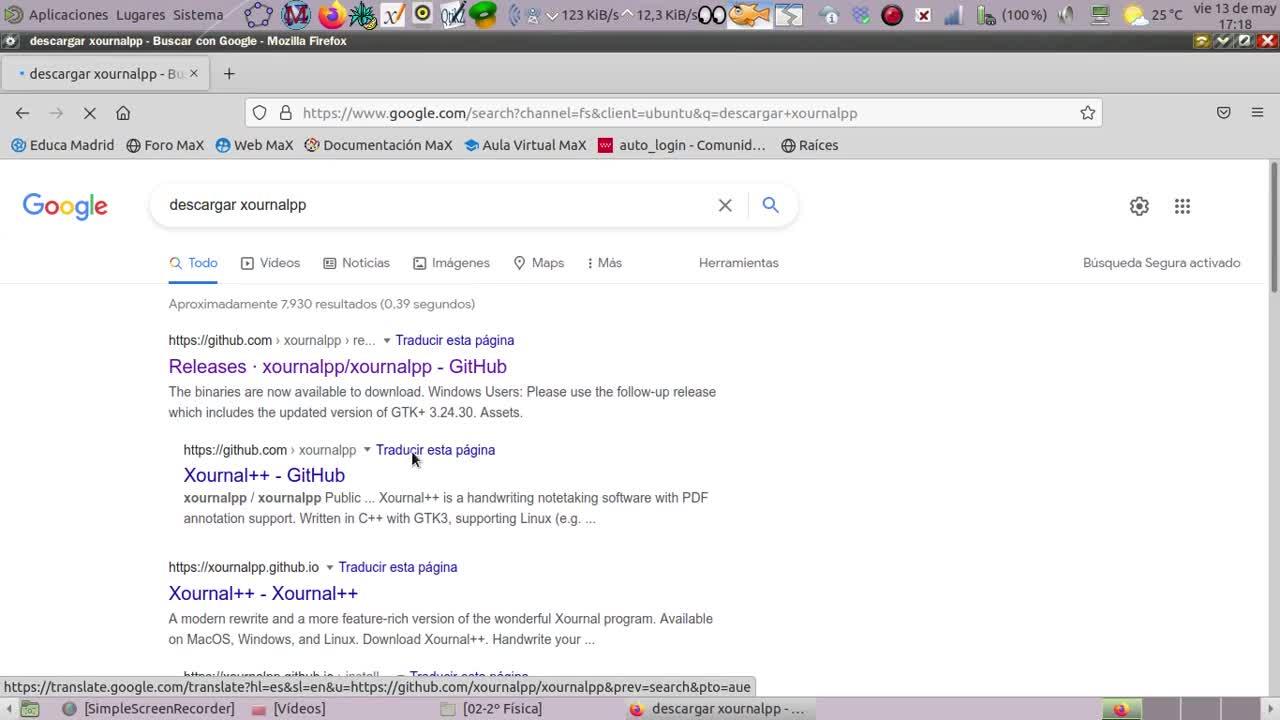Launch Firefox from the top panel

pos(330,15)
